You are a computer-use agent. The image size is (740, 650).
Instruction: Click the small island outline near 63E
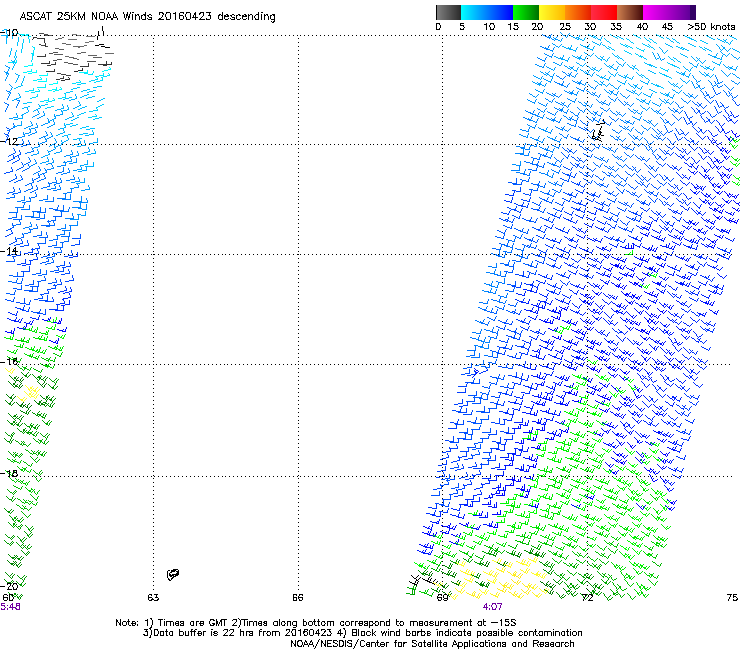click(x=173, y=574)
